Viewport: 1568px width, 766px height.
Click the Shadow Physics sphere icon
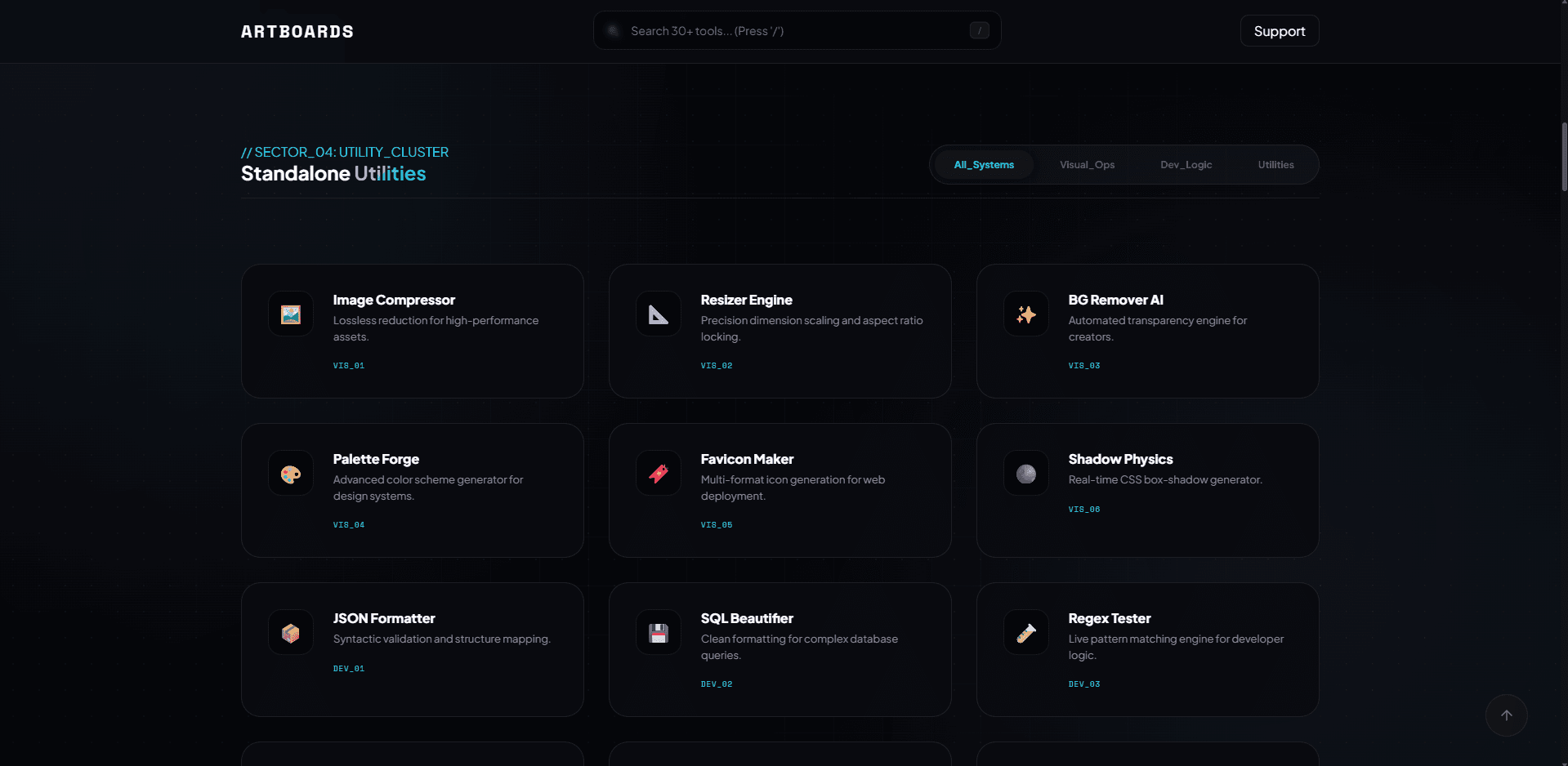click(1025, 473)
